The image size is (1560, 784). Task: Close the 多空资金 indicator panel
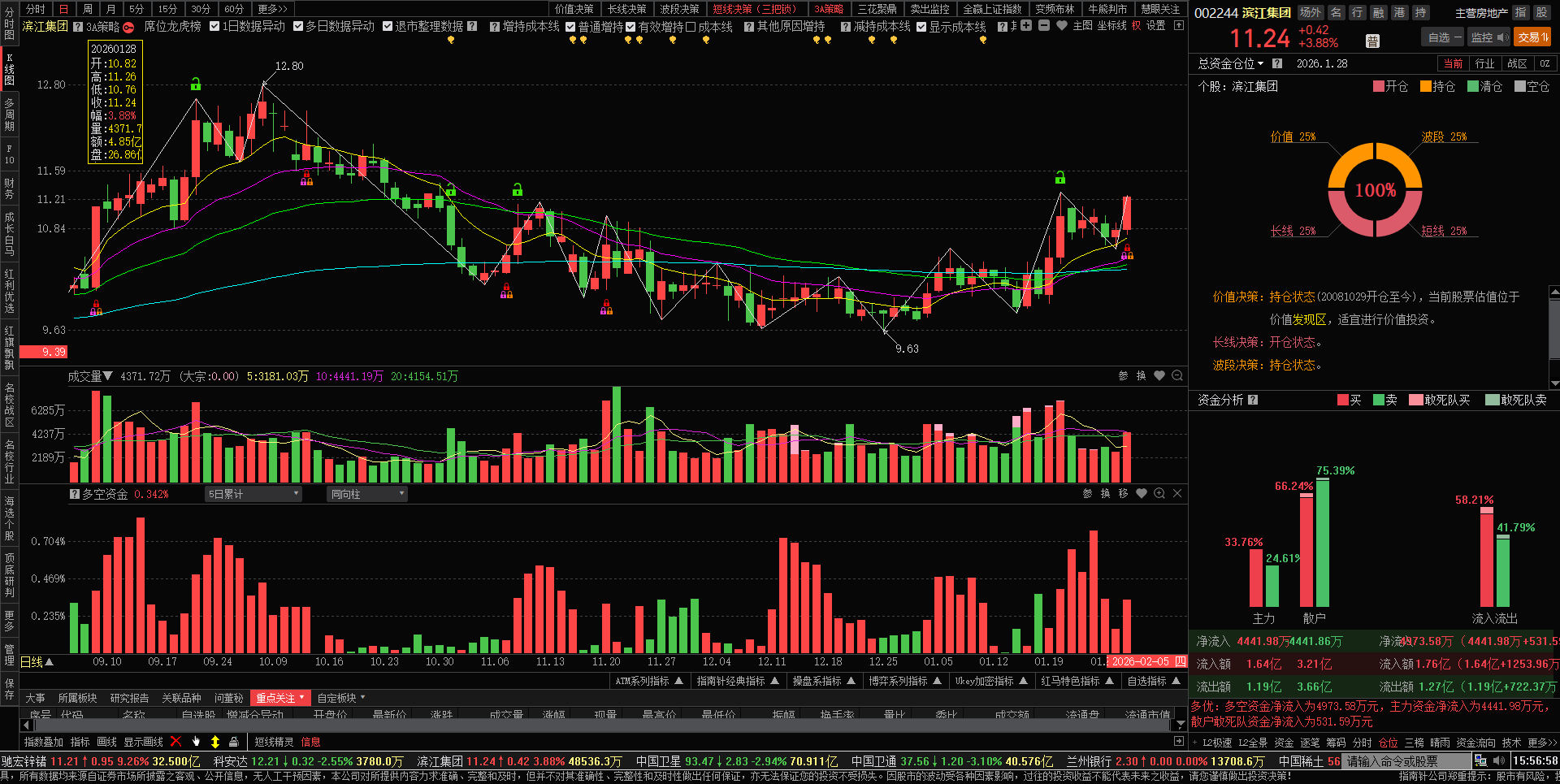click(x=1177, y=493)
